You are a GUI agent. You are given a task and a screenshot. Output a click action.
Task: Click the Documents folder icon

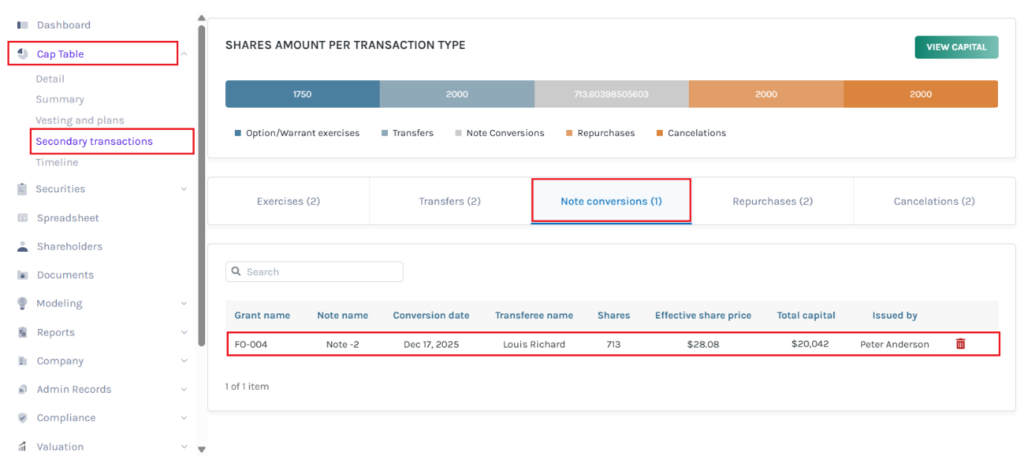tap(22, 275)
